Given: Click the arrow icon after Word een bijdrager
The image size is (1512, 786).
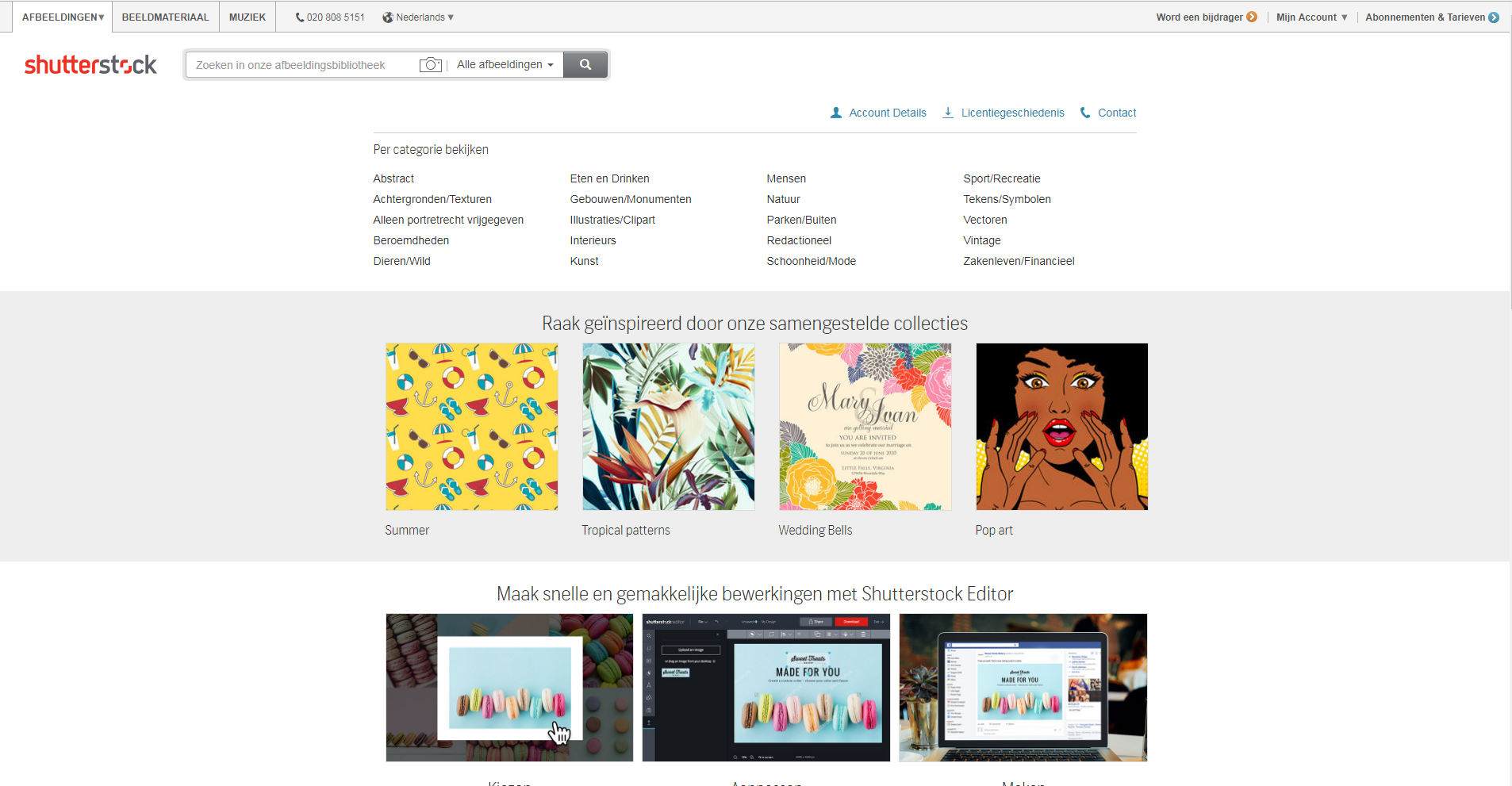Looking at the screenshot, I should (1251, 16).
